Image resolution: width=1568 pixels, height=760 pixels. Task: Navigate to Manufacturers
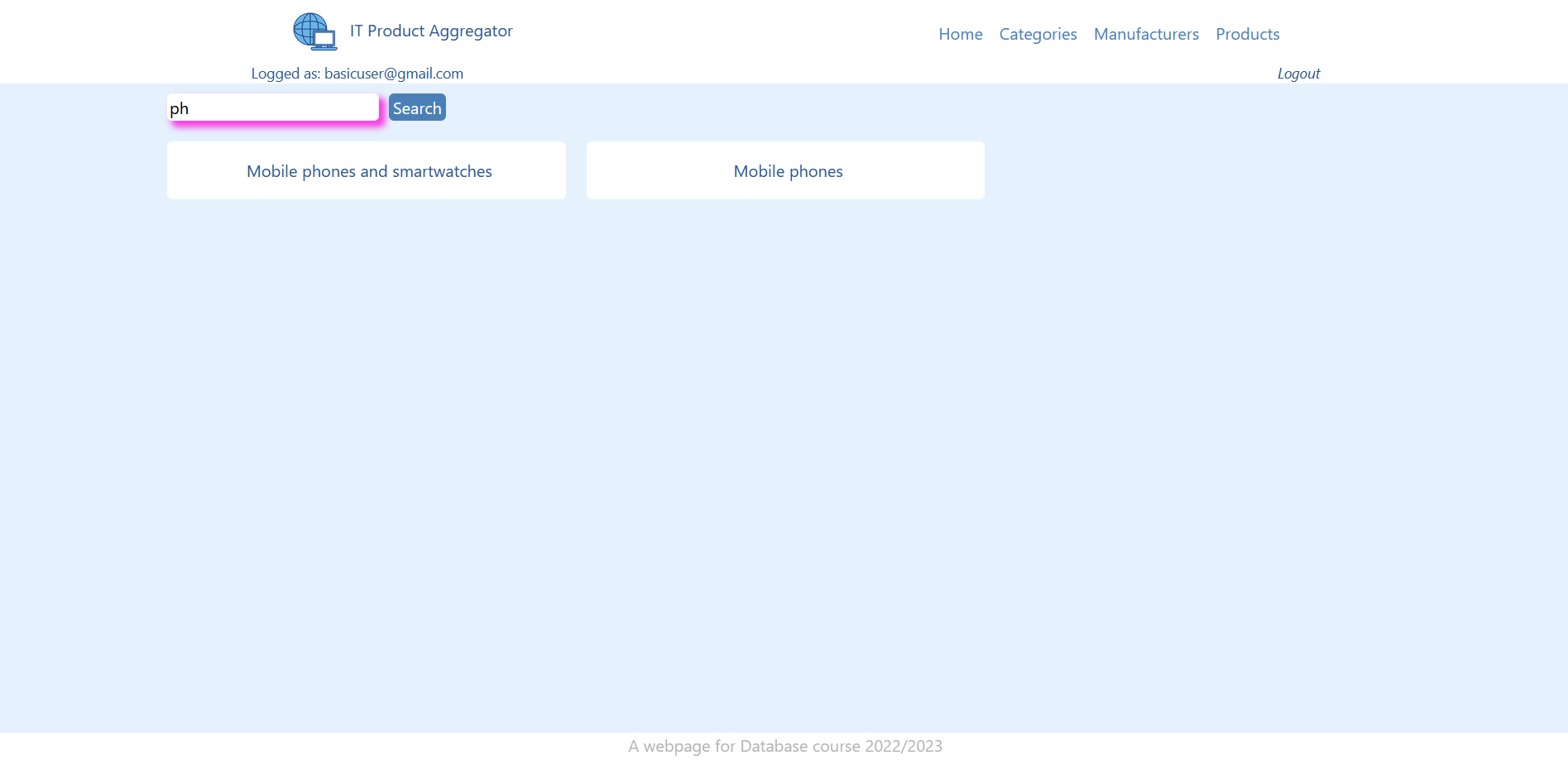point(1146,34)
